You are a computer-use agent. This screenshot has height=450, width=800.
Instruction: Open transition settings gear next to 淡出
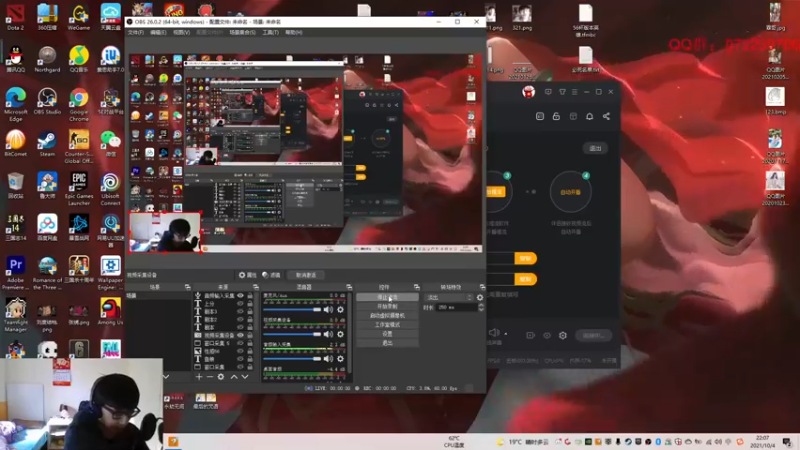tap(480, 297)
